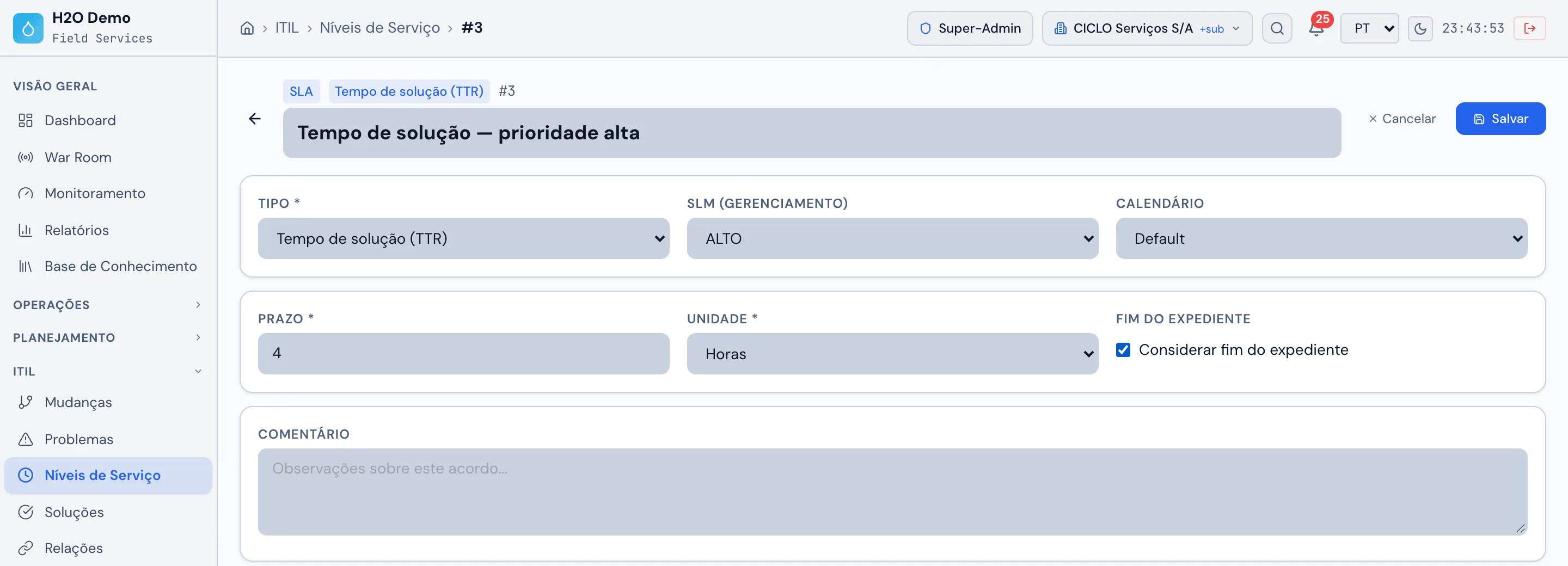
Task: Click the SLA tag
Action: 301,91
